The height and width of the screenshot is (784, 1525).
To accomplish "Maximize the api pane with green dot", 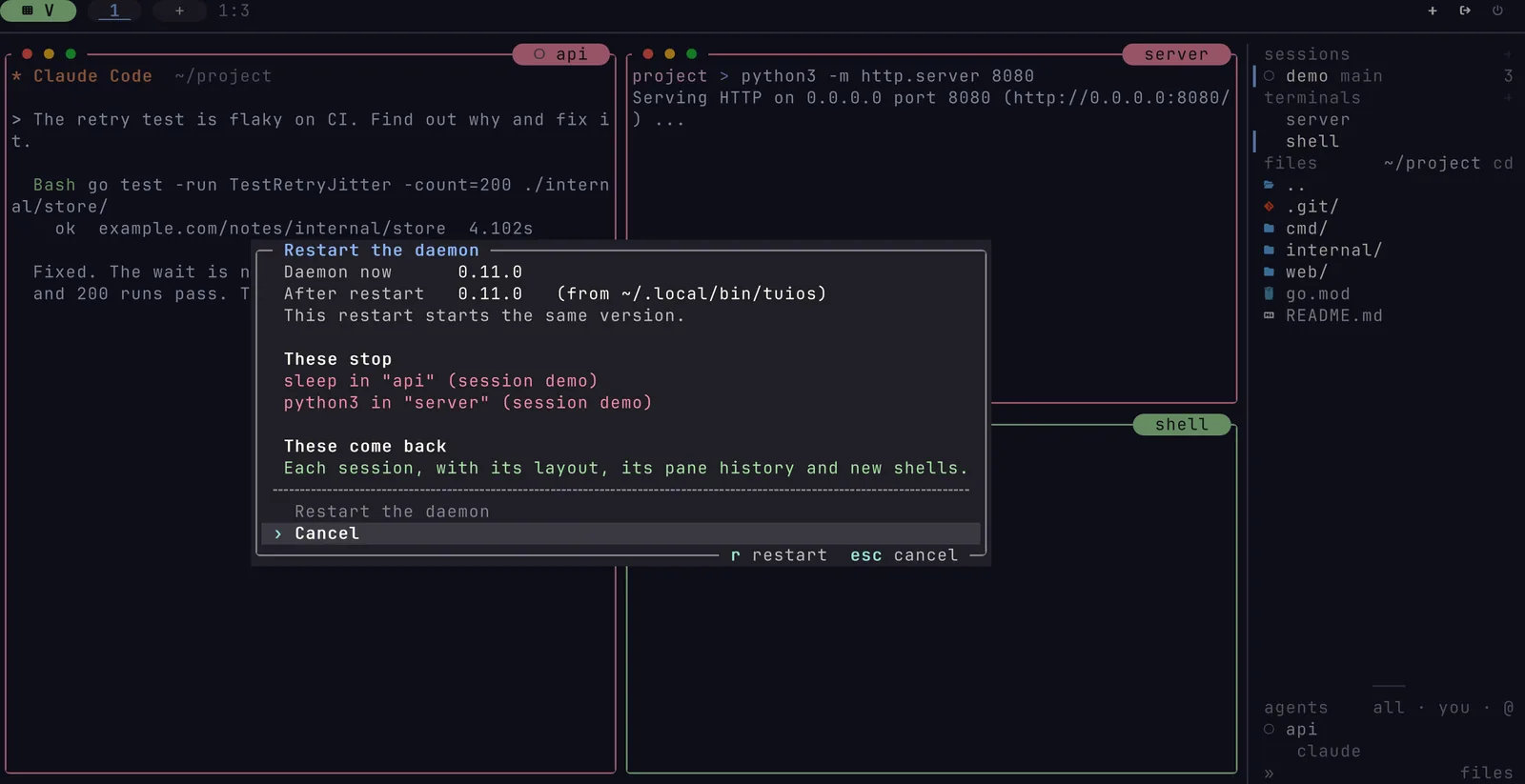I will 71,54.
